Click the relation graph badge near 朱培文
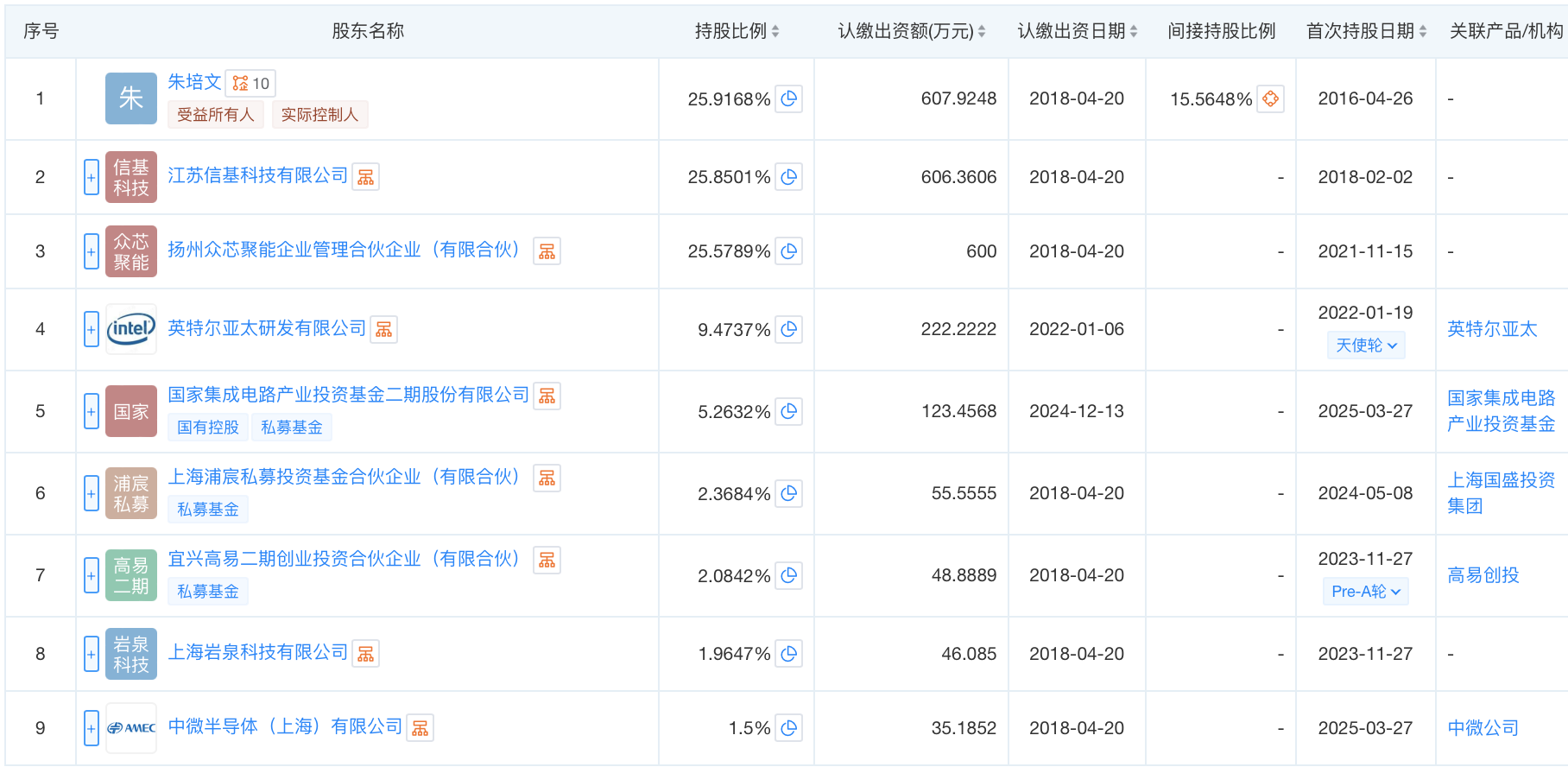1568x767 pixels. (x=250, y=84)
